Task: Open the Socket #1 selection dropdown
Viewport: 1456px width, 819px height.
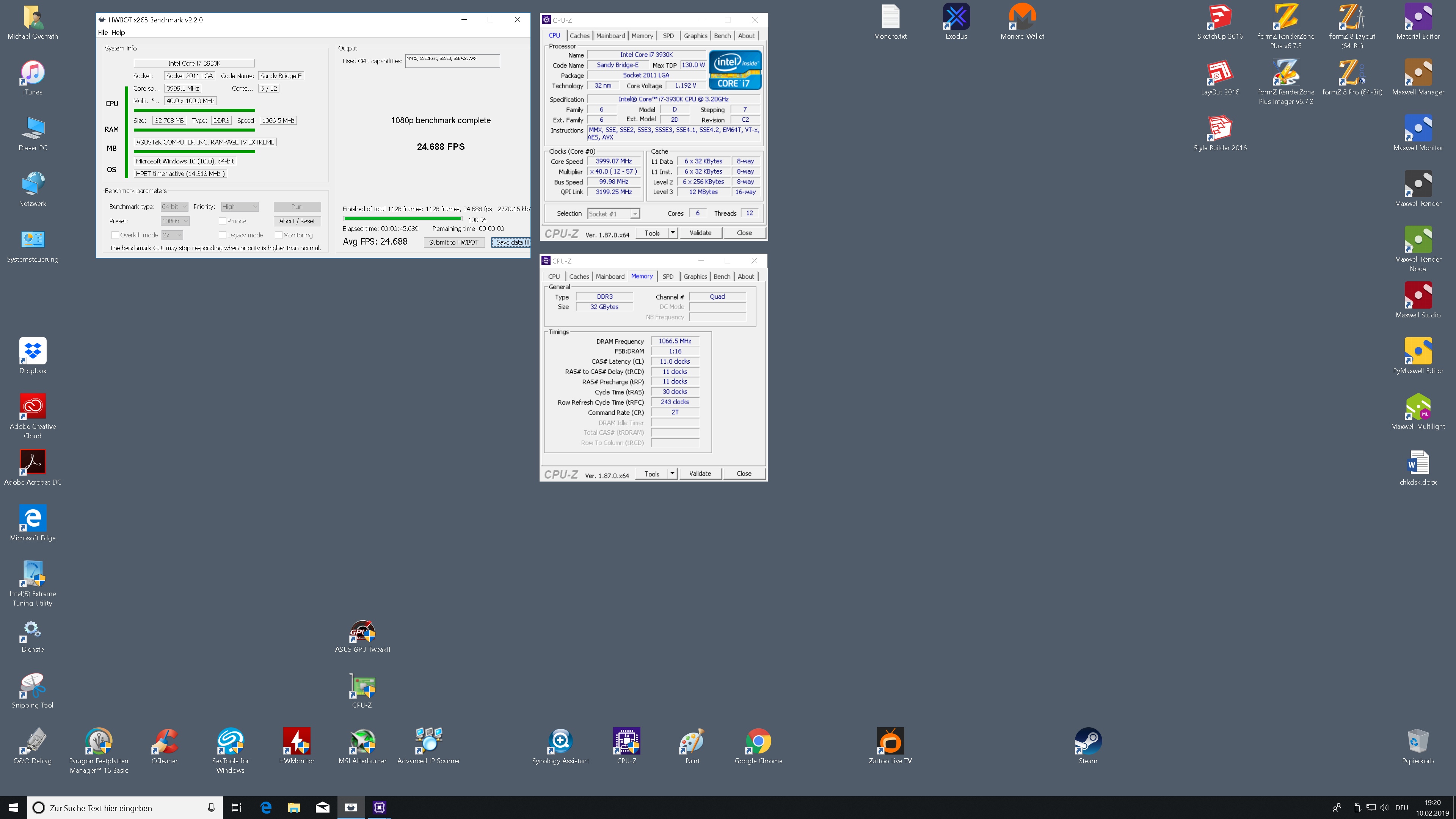Action: 613,213
